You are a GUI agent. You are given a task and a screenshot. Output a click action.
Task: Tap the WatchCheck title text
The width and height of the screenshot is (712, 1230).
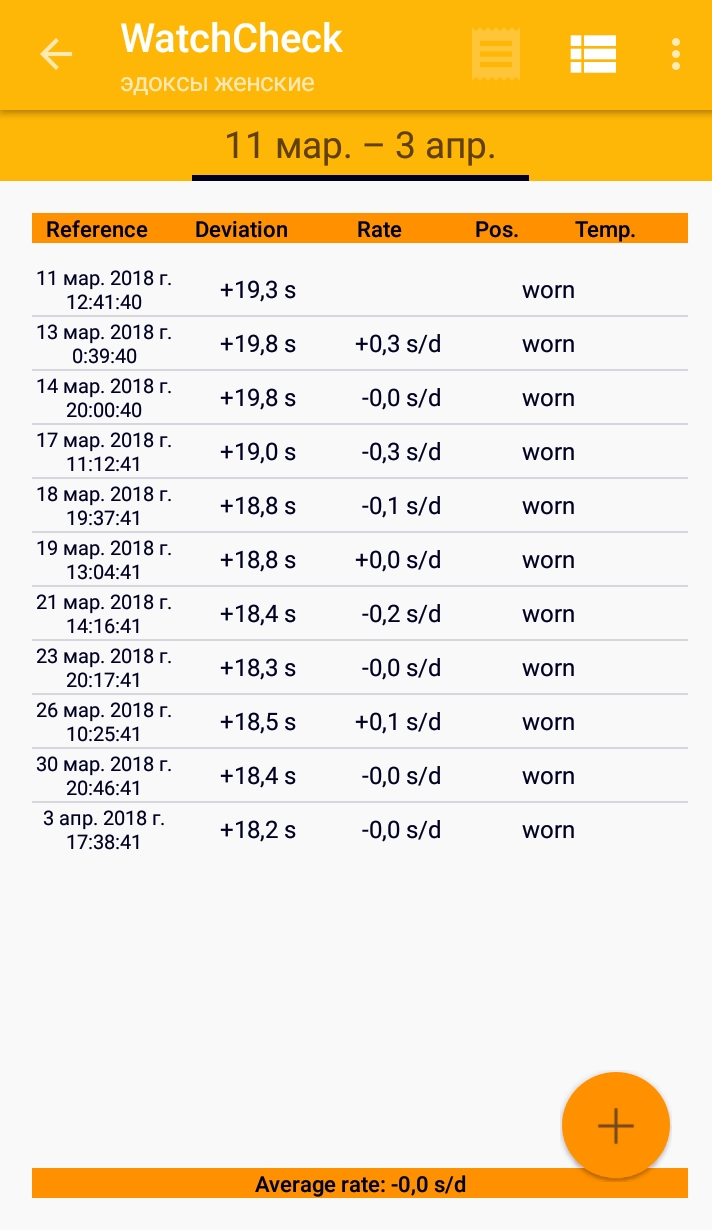coord(232,39)
